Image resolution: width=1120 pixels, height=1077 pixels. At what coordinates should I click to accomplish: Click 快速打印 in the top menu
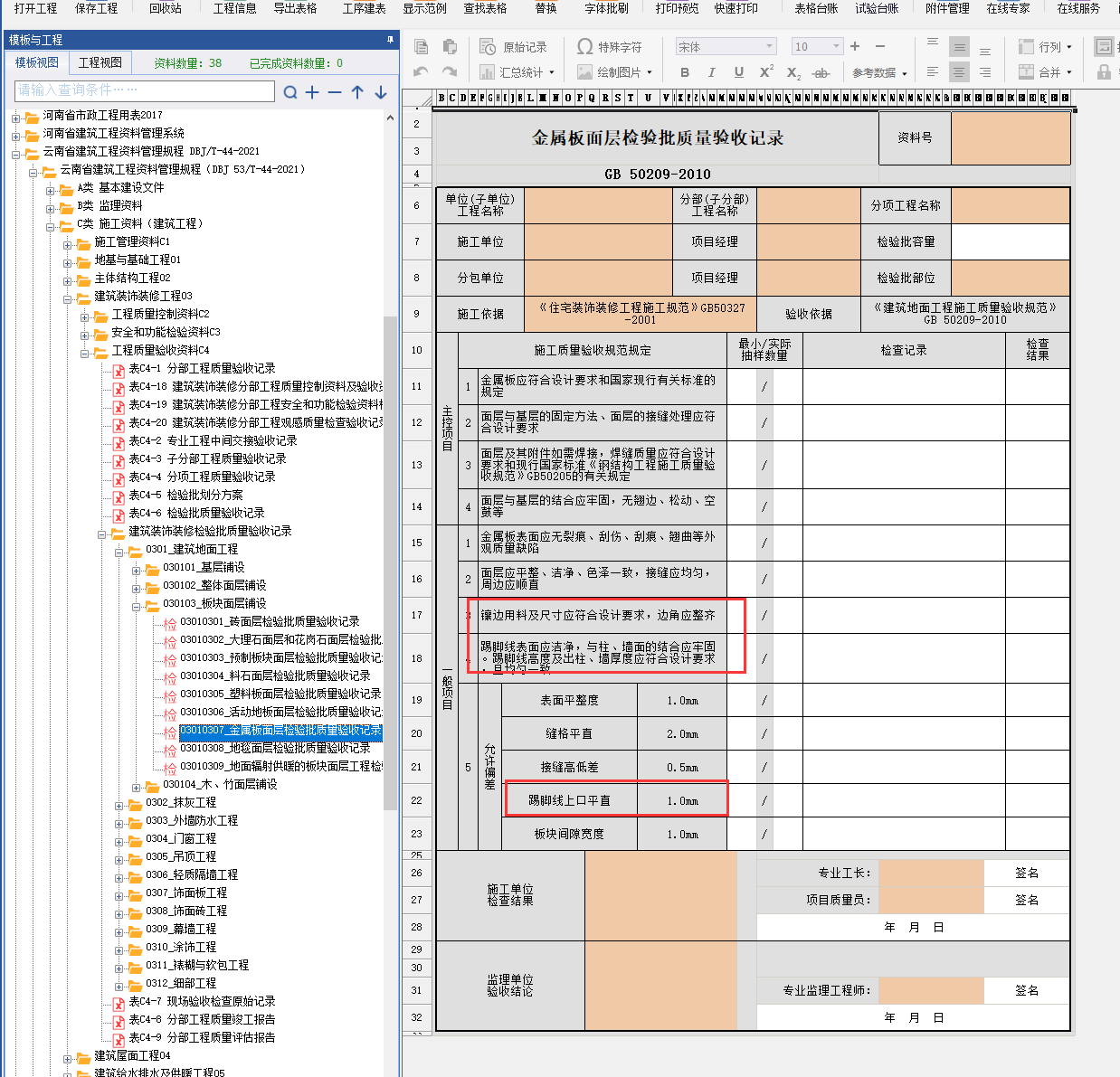click(x=736, y=8)
